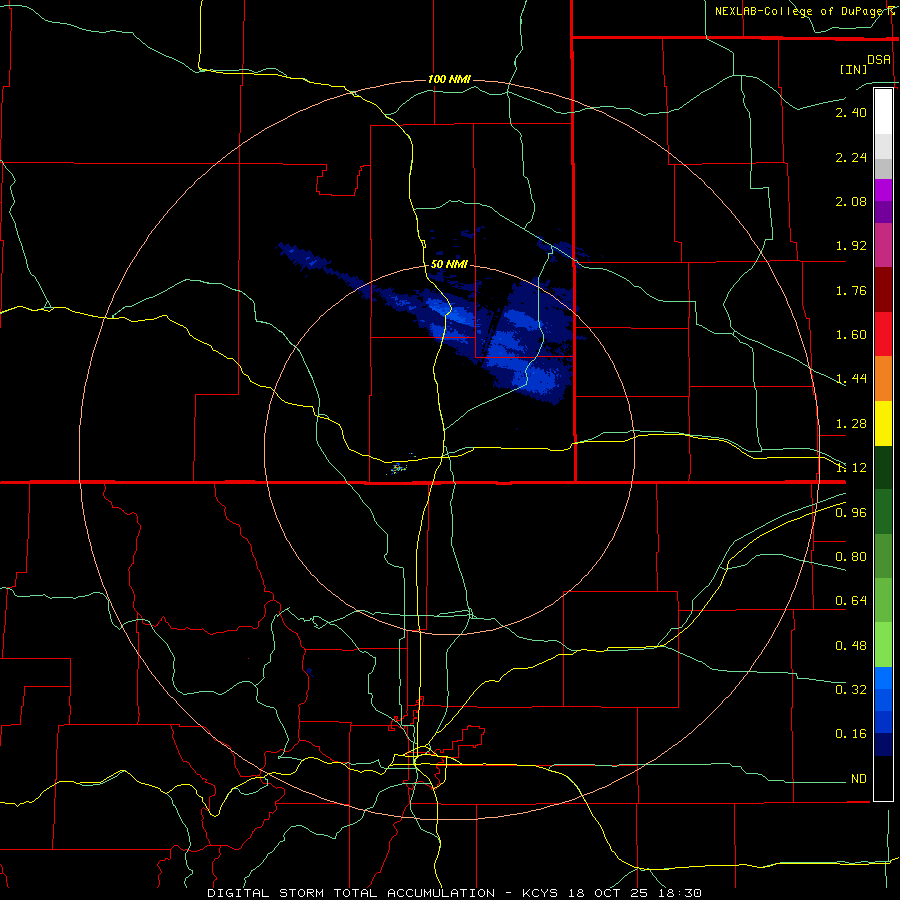Screen dimensions: 900x900
Task: Click the 50 NMI range ring label
Action: (449, 264)
